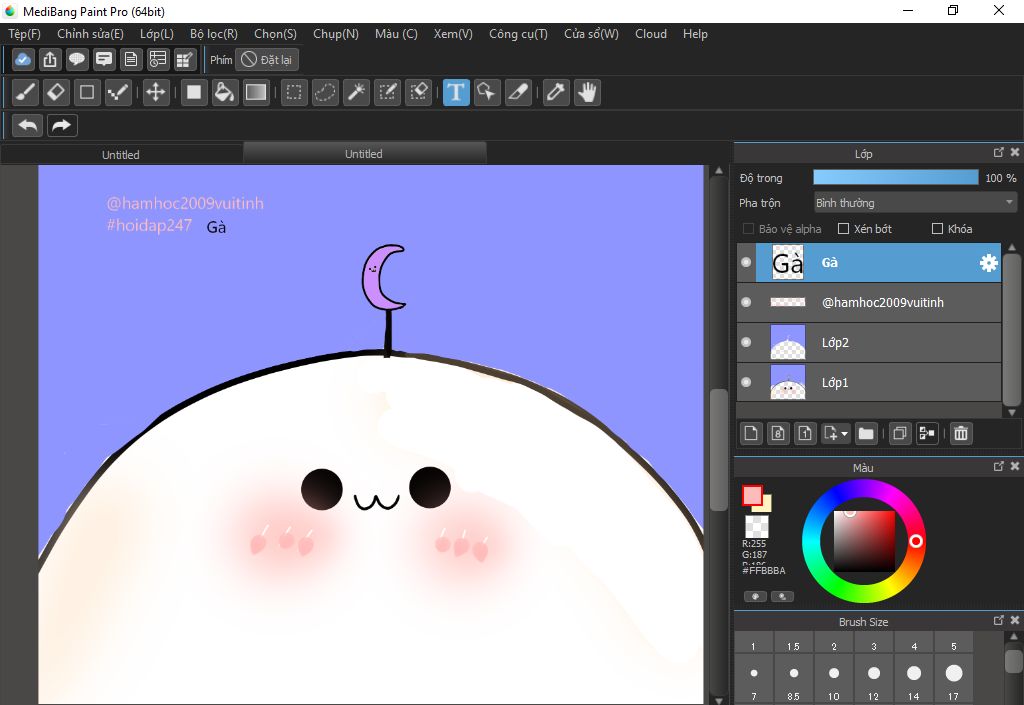1024x705 pixels.
Task: Click the cloud save icon
Action: point(23,59)
